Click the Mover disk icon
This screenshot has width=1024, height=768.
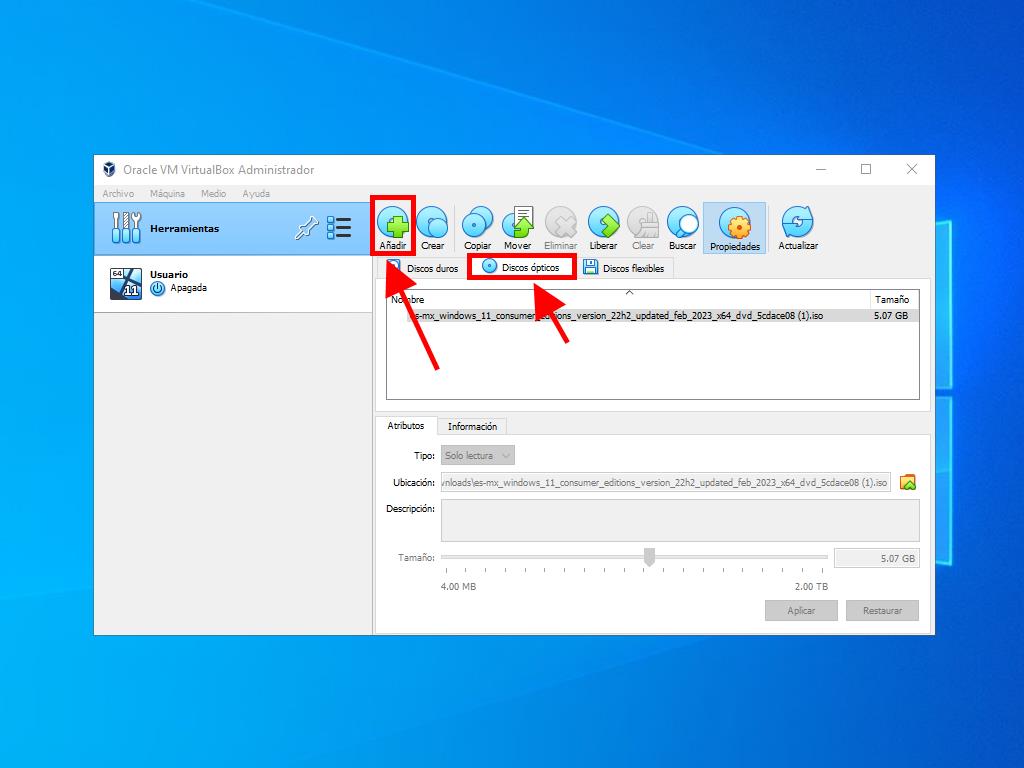[x=518, y=226]
